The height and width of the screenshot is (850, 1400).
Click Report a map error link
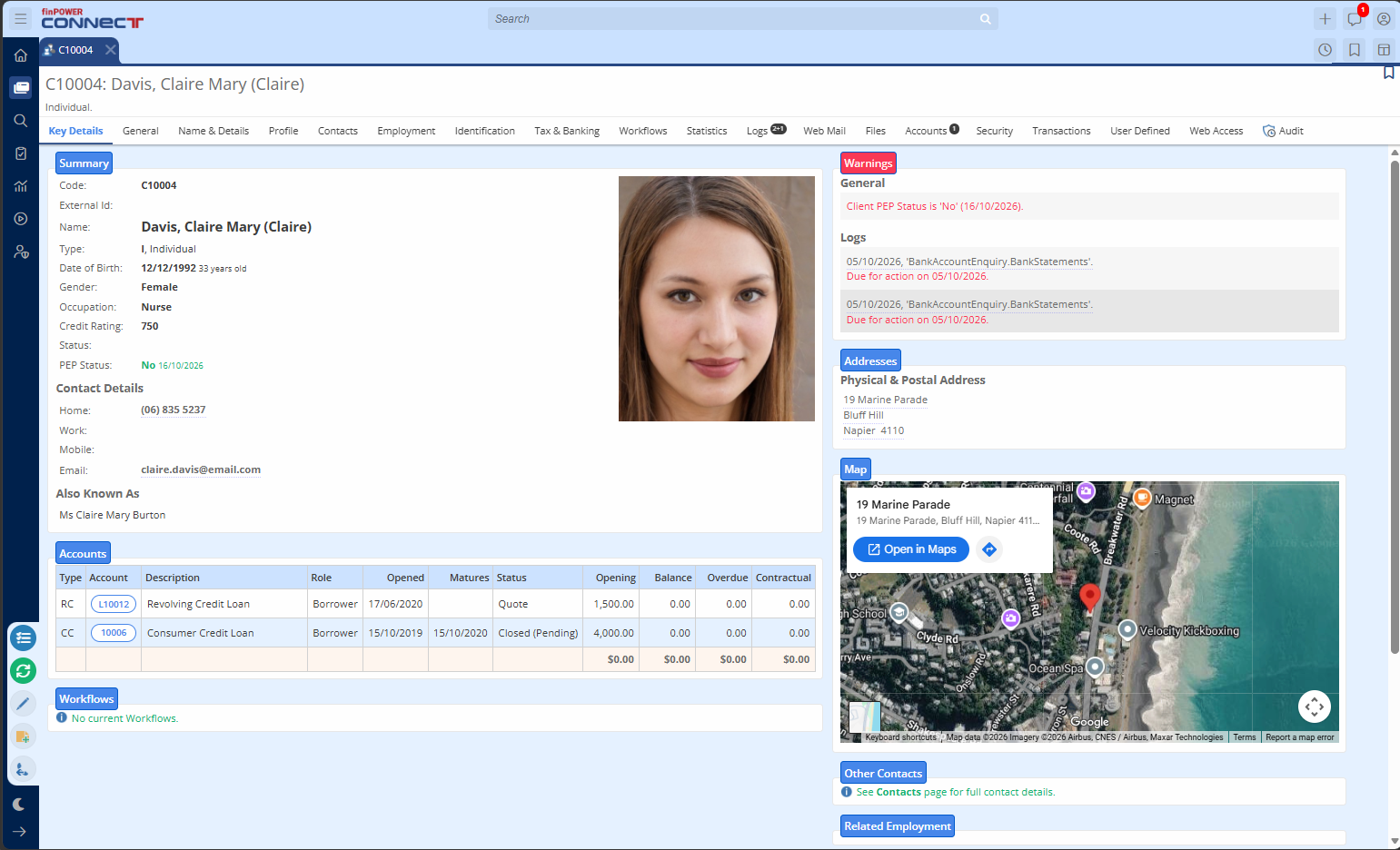click(x=1300, y=737)
